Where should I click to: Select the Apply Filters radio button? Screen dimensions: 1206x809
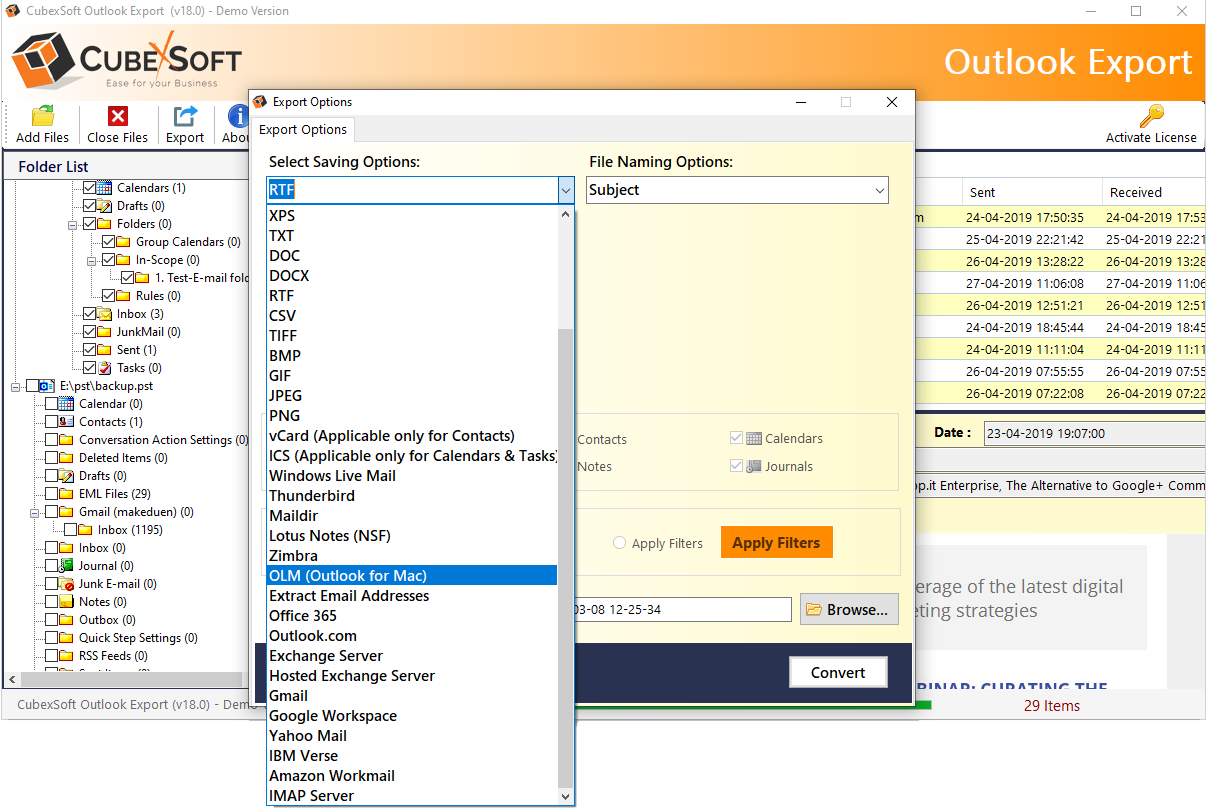(x=620, y=543)
